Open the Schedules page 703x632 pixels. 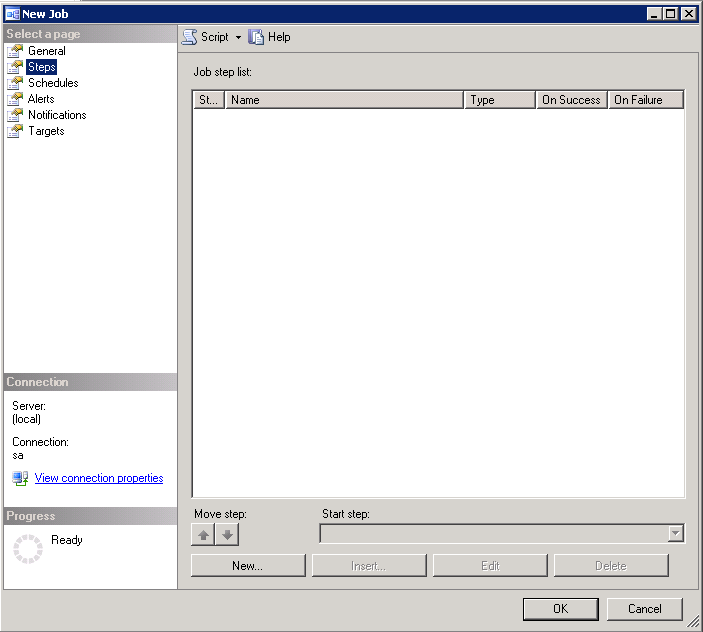[53, 83]
